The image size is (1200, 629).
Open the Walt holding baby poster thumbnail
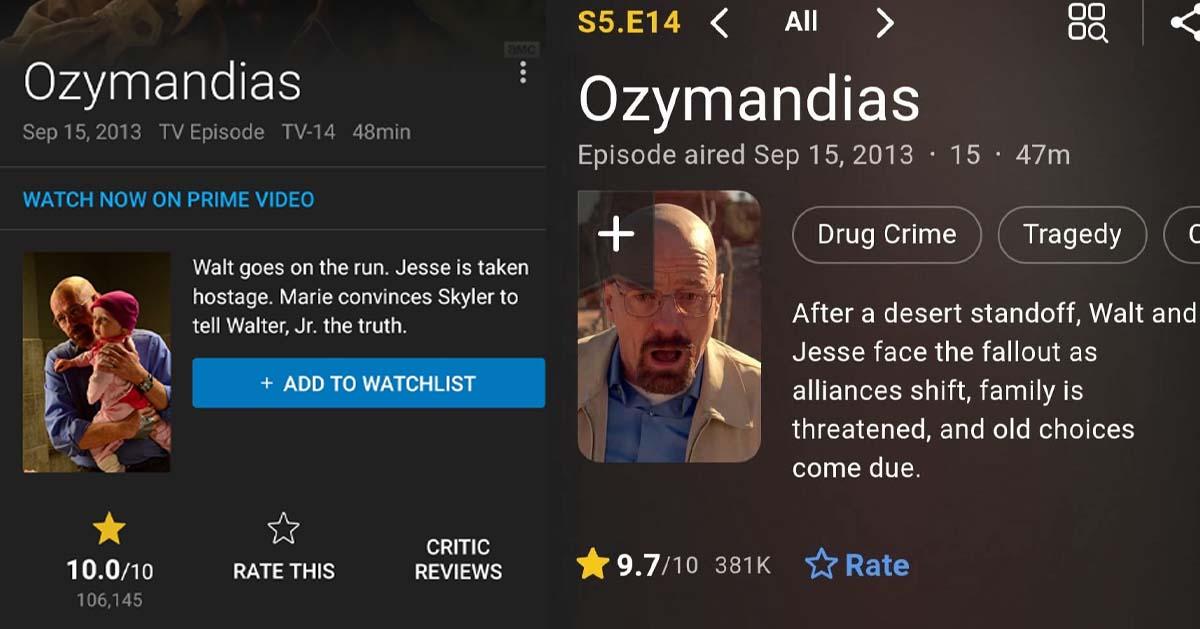point(97,362)
